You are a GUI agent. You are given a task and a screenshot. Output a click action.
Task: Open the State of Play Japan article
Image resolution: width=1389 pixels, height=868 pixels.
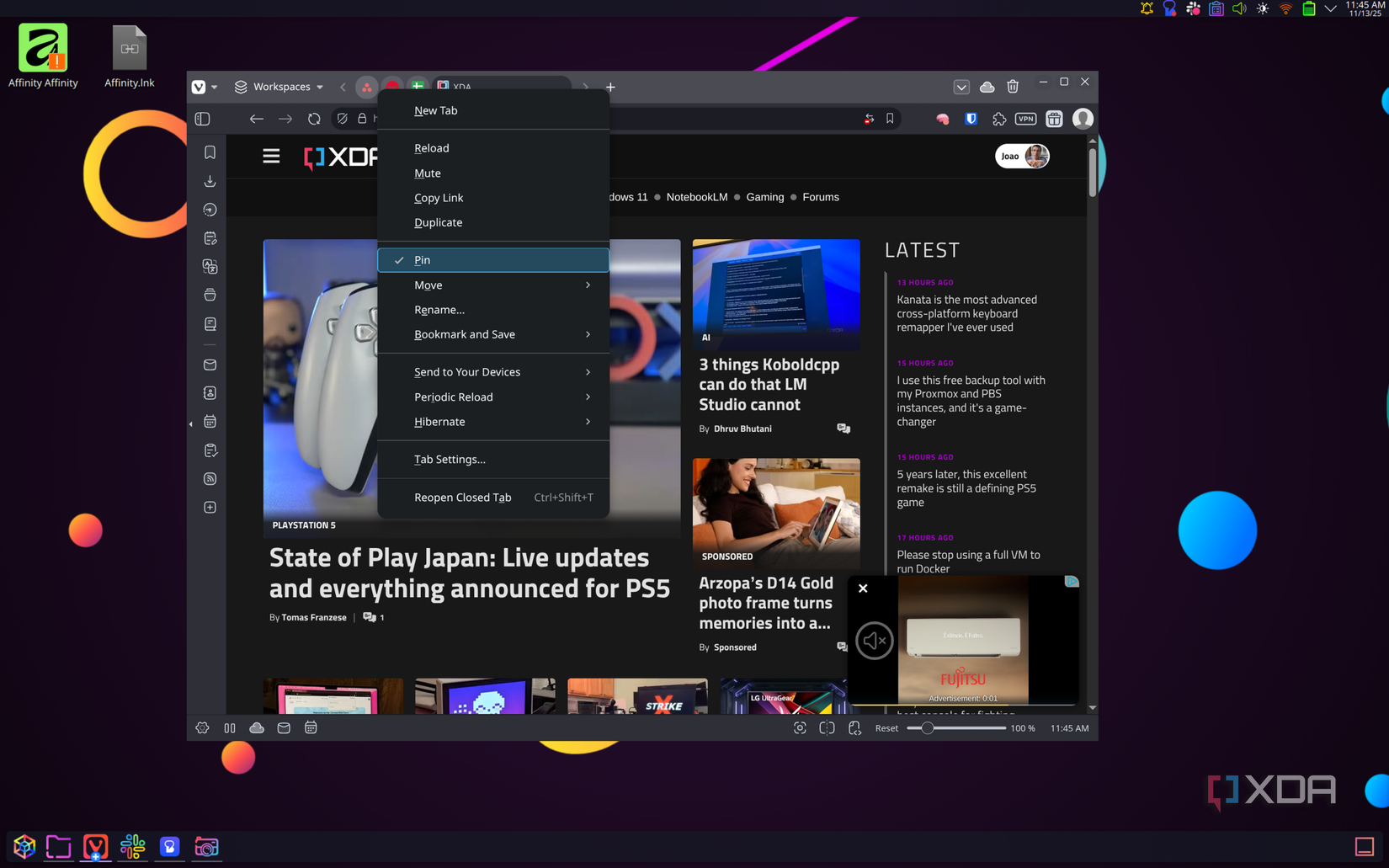click(x=469, y=573)
